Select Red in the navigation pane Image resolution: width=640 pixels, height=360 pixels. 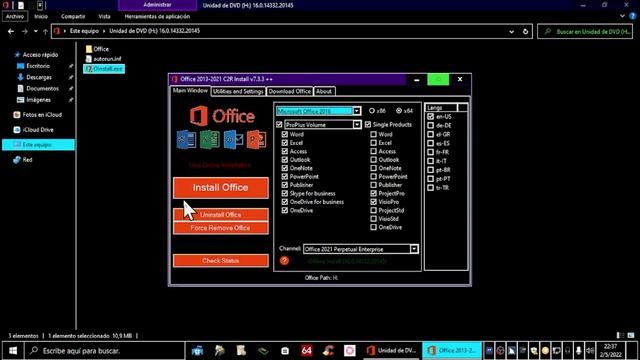(x=22, y=160)
